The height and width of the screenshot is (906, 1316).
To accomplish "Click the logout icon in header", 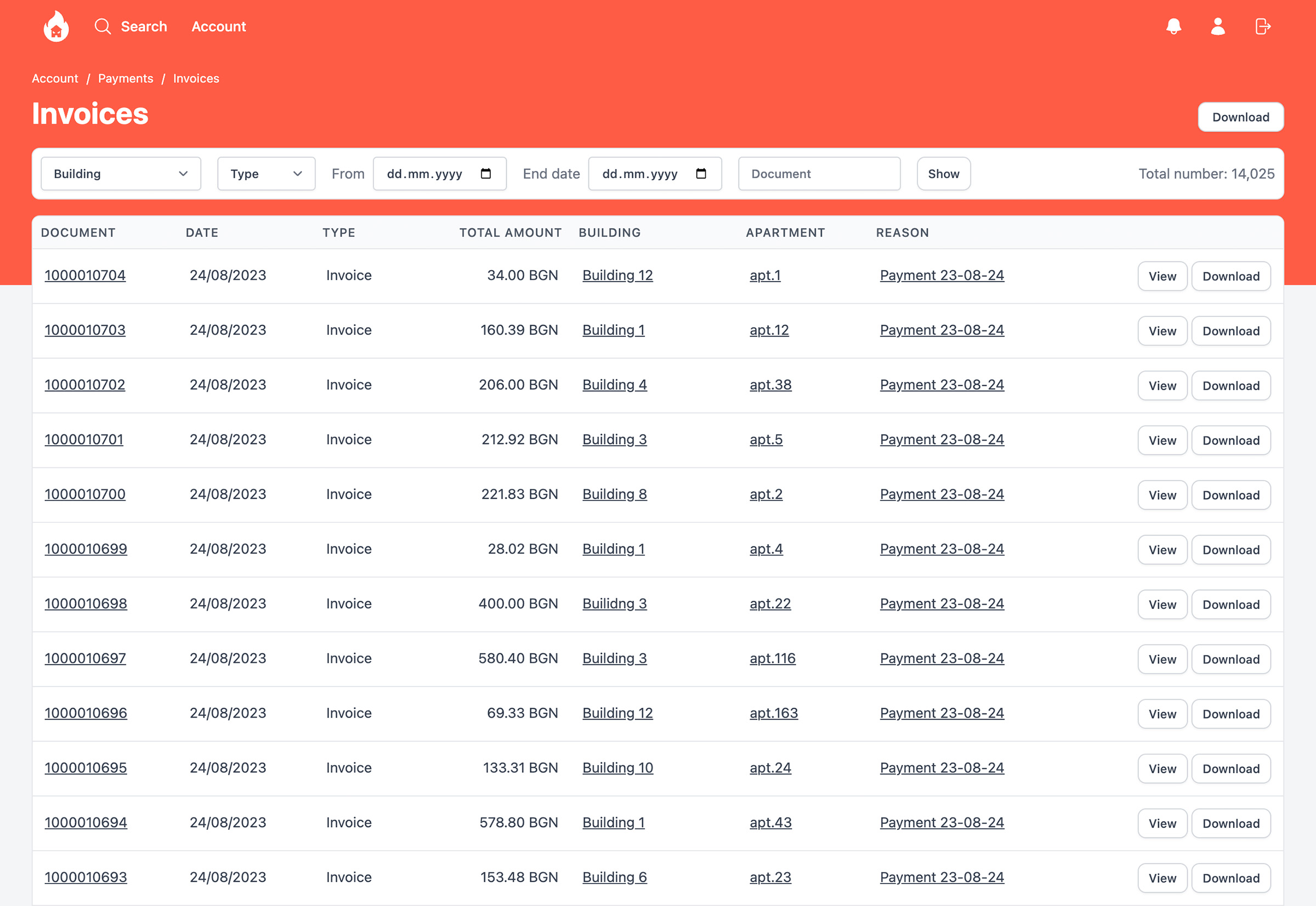I will (x=1263, y=26).
